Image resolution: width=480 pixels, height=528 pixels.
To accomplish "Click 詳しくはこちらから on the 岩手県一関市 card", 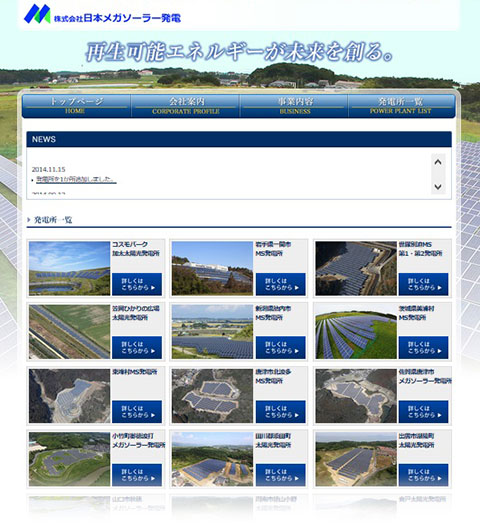I will point(281,284).
